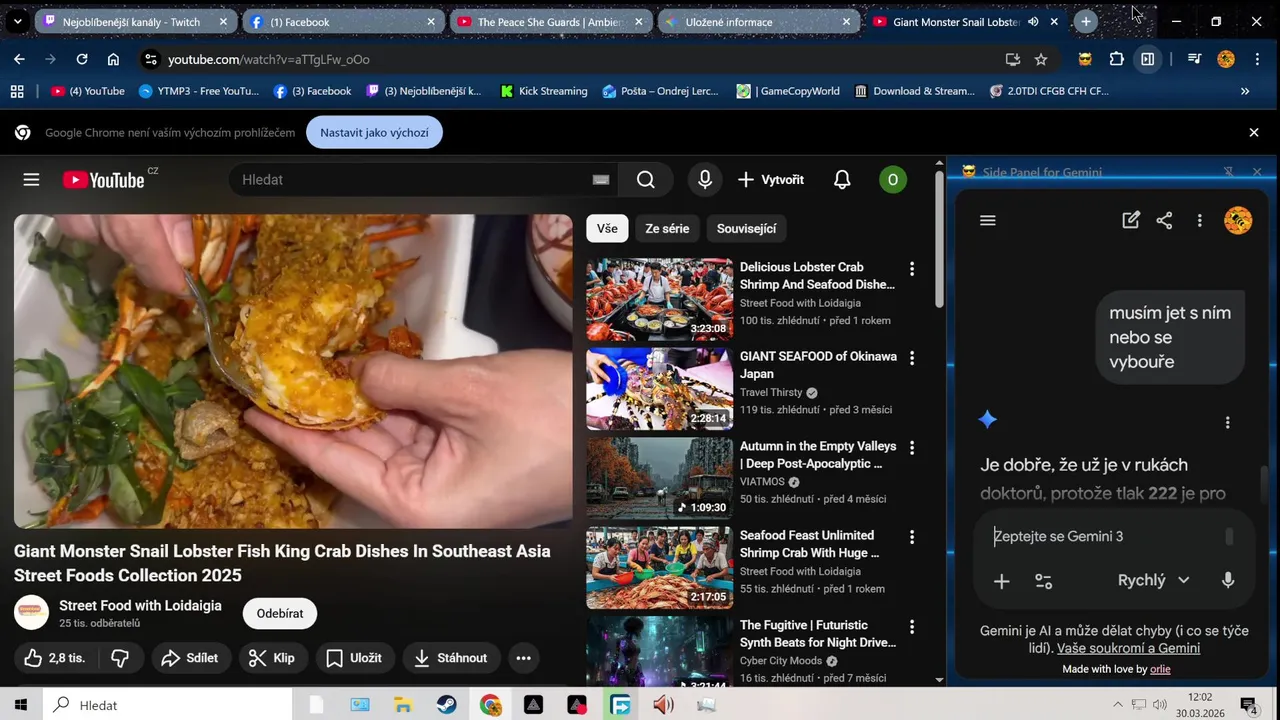The image size is (1280, 720).
Task: Open options for GIANT SEAFOOD of Okinawa video
Action: (x=911, y=358)
